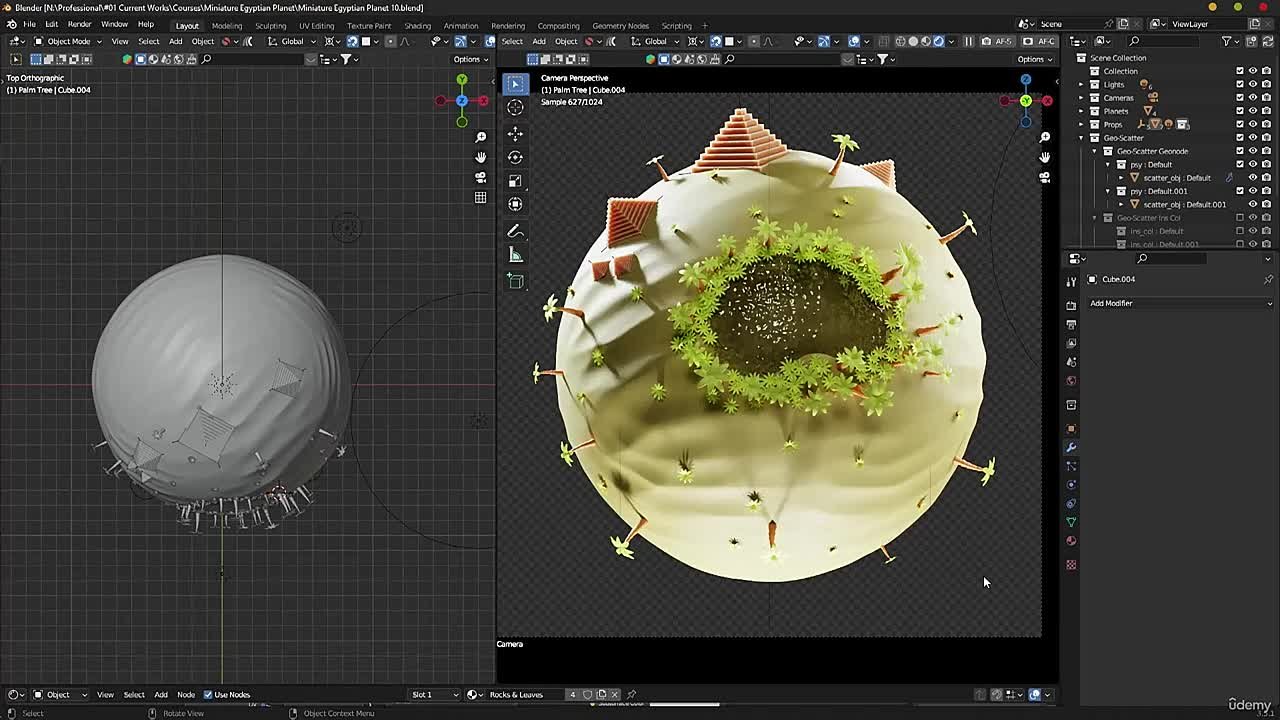Screen dimensions: 1280x720
Task: Click the Material Properties sphere tab icon
Action: tap(1071, 540)
